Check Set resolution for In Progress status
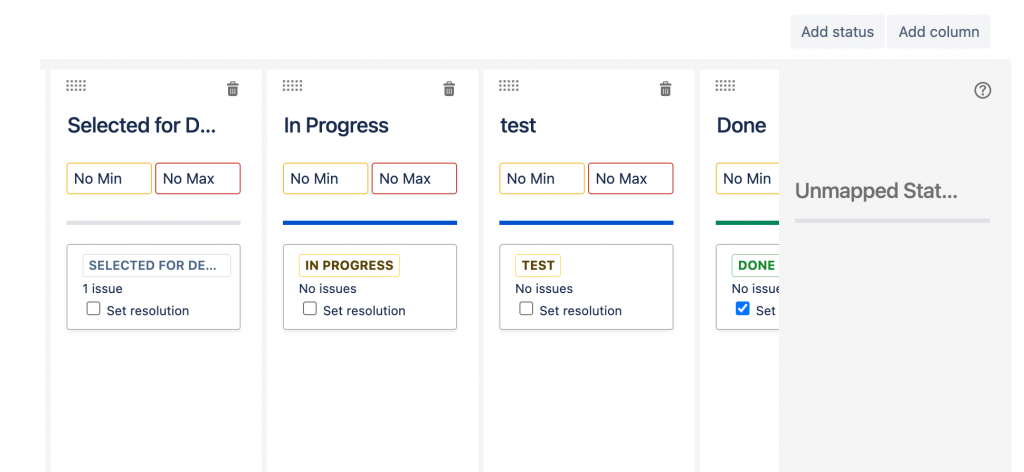The width and height of the screenshot is (1024, 472). coord(310,309)
